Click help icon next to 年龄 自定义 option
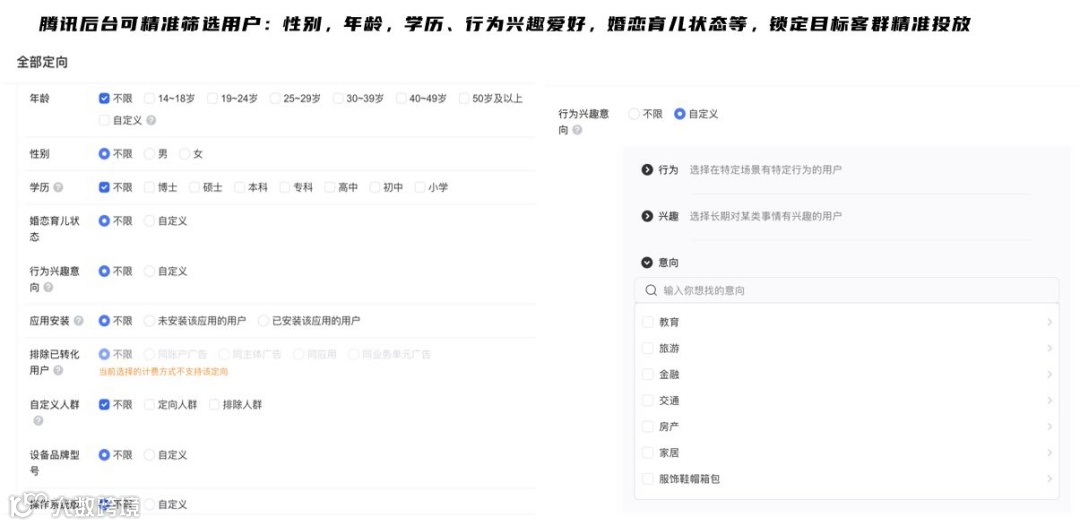Image resolution: width=1080 pixels, height=526 pixels. pyautogui.click(x=151, y=120)
